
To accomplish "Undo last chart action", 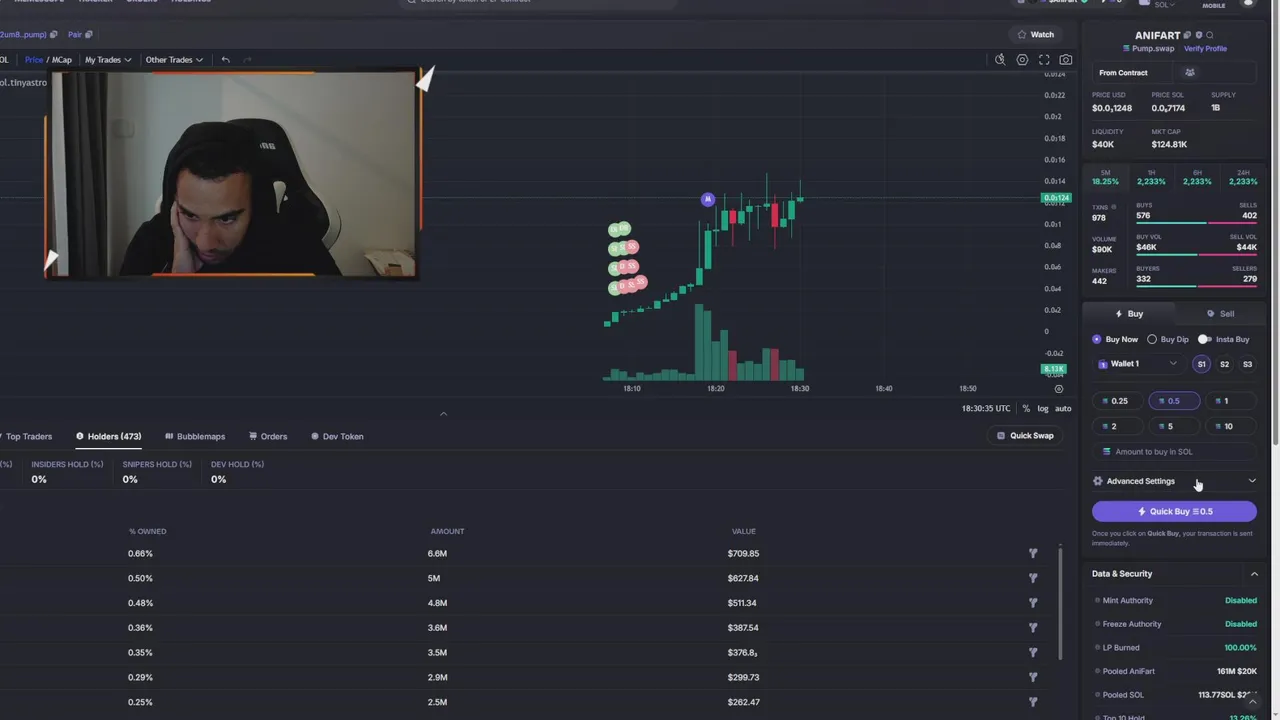I will click(x=225, y=60).
